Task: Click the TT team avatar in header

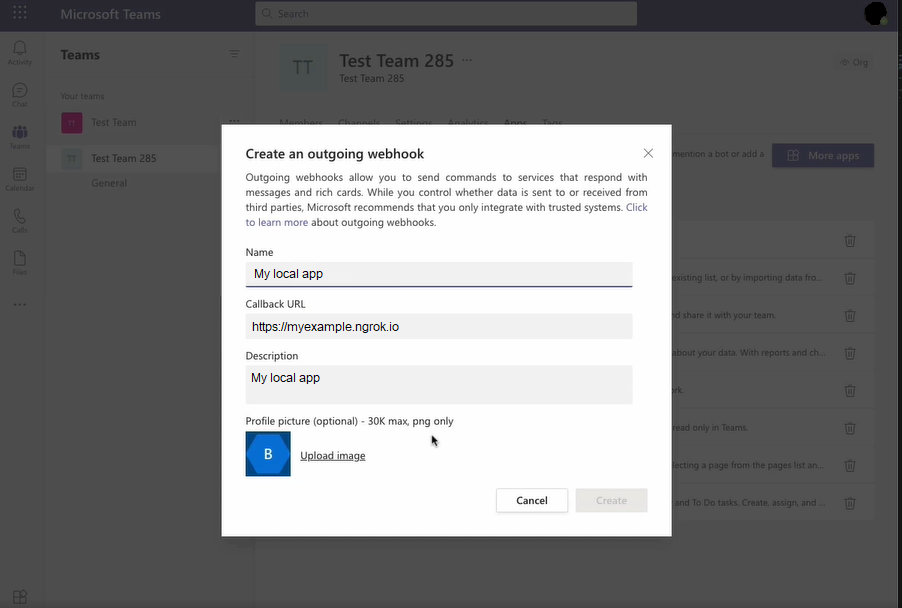Action: coord(303,67)
